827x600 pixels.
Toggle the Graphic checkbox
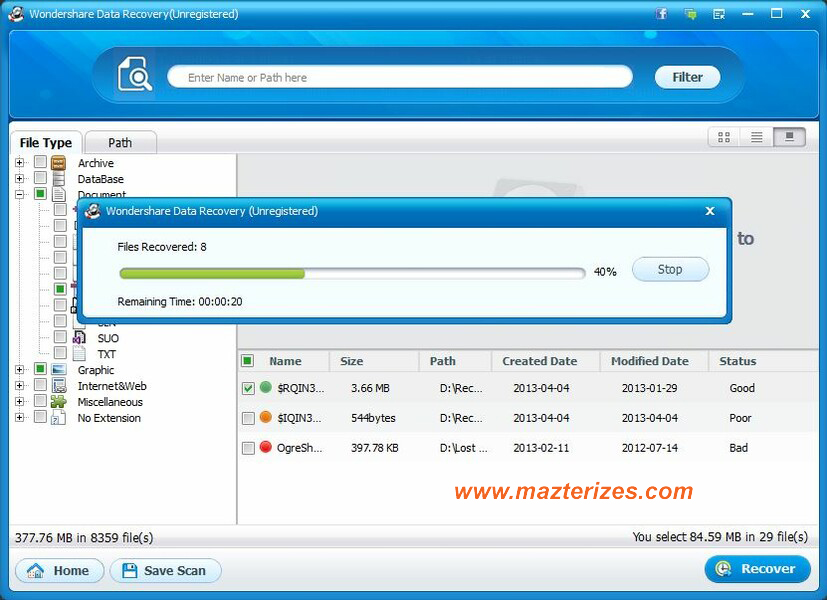tap(40, 369)
